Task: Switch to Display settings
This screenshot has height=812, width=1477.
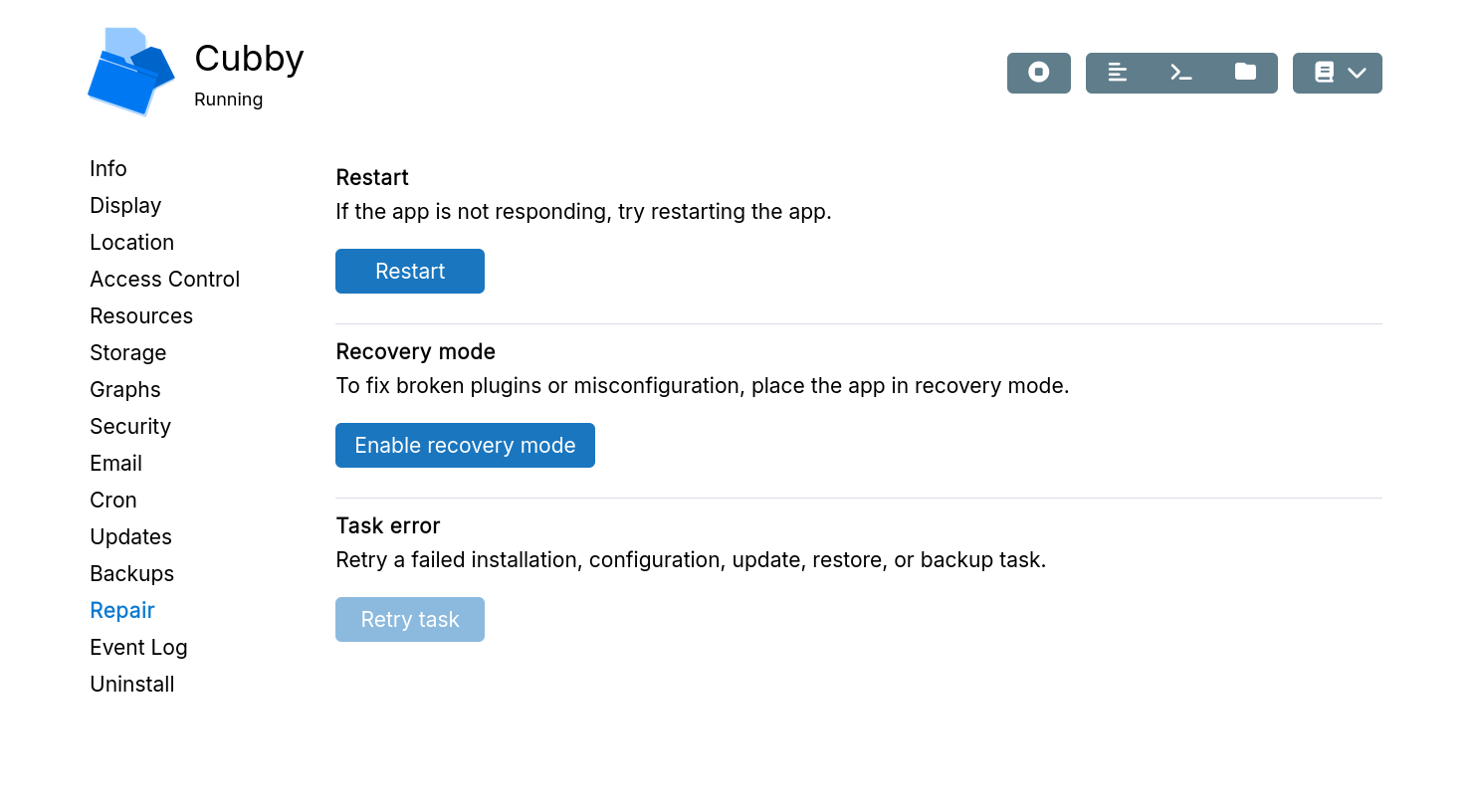Action: tap(125, 205)
